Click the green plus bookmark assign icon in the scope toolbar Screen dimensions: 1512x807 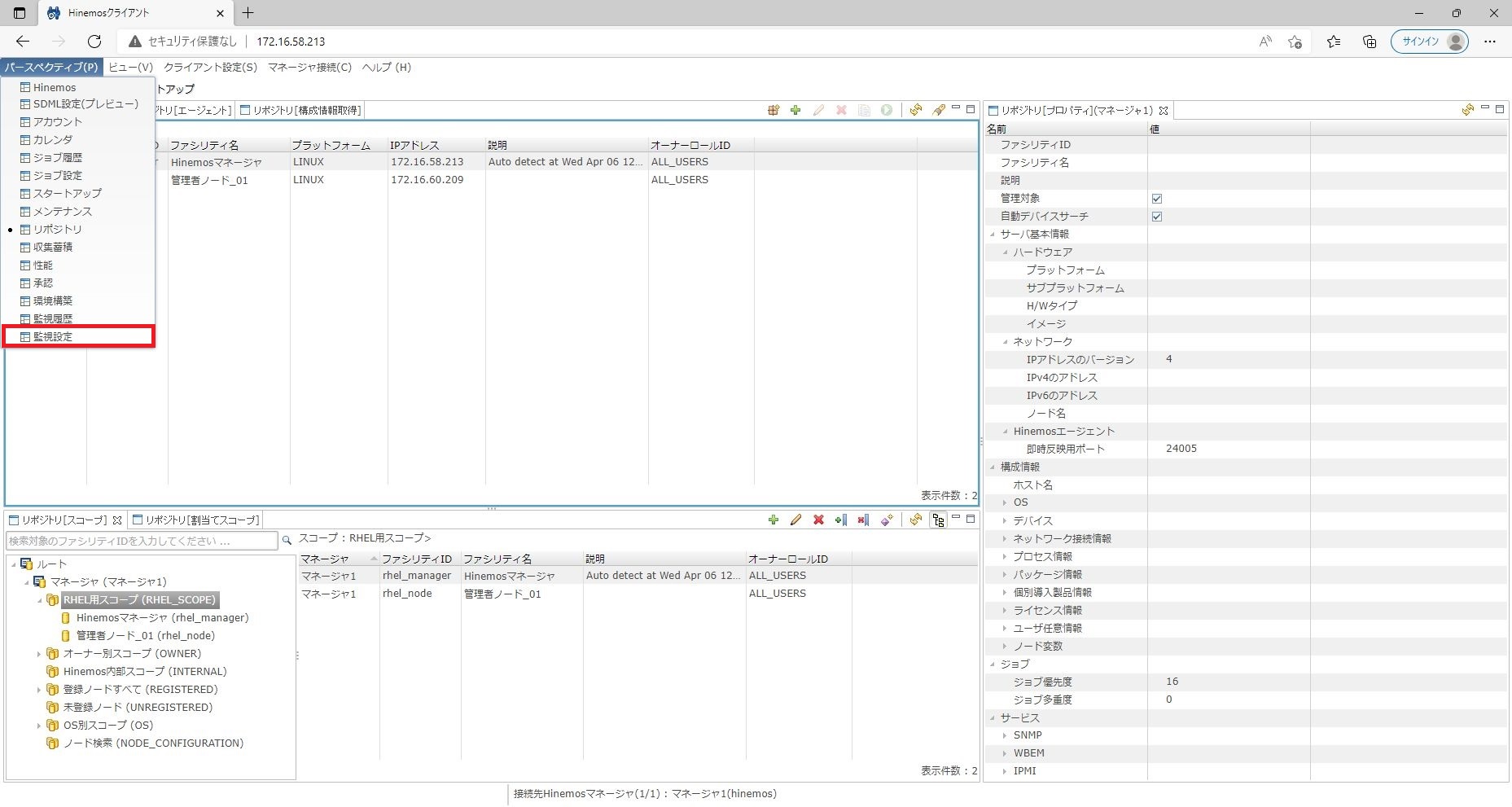pos(841,520)
